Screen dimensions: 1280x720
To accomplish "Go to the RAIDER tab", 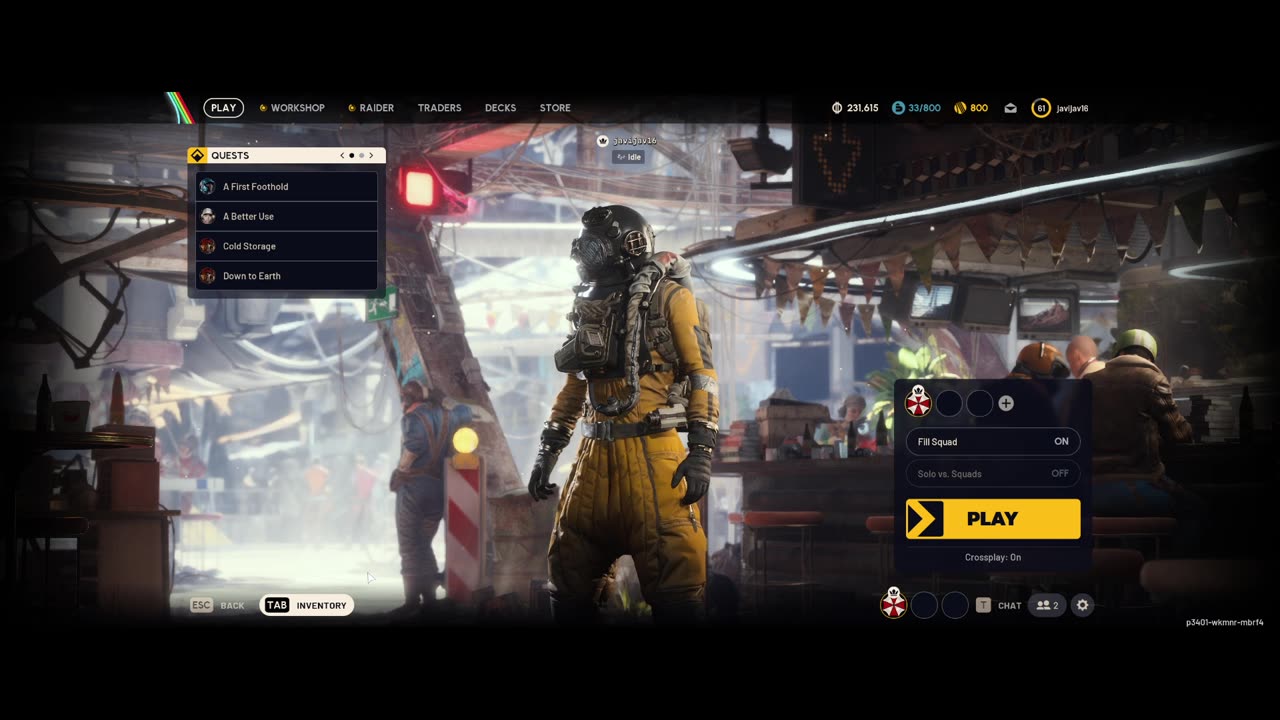I will [x=371, y=108].
